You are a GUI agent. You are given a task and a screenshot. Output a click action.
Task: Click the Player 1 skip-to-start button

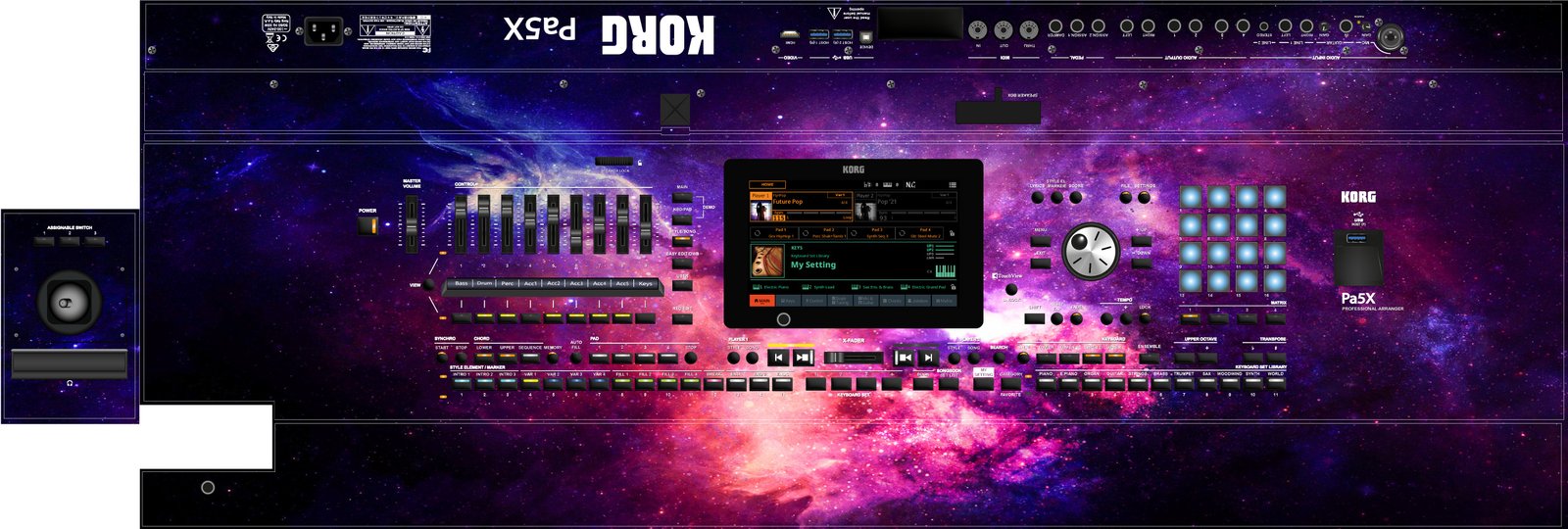tap(778, 358)
